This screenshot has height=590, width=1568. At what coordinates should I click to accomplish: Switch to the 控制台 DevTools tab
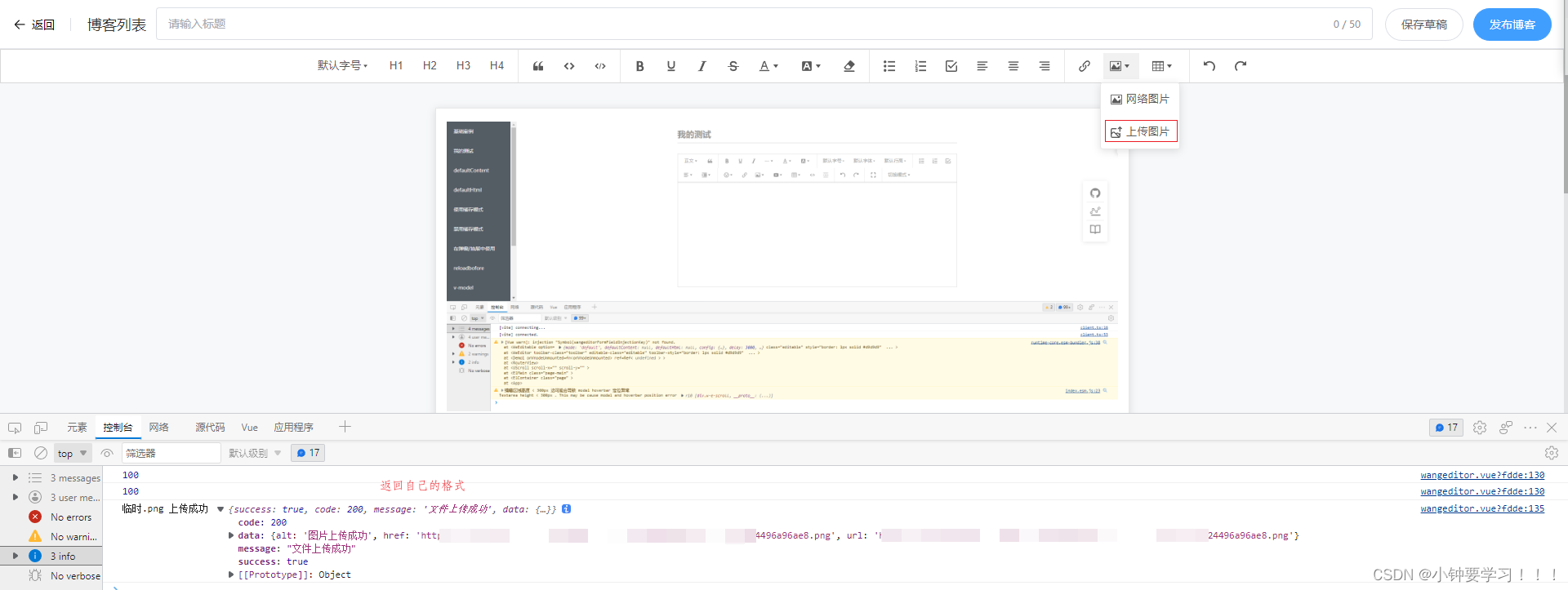118,428
